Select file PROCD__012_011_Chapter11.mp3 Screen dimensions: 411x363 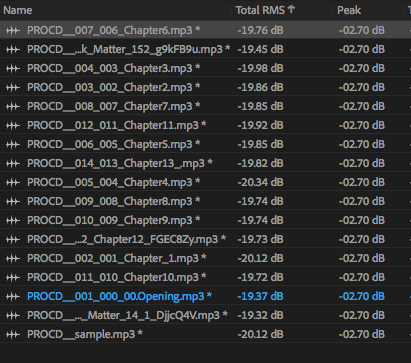[117, 125]
